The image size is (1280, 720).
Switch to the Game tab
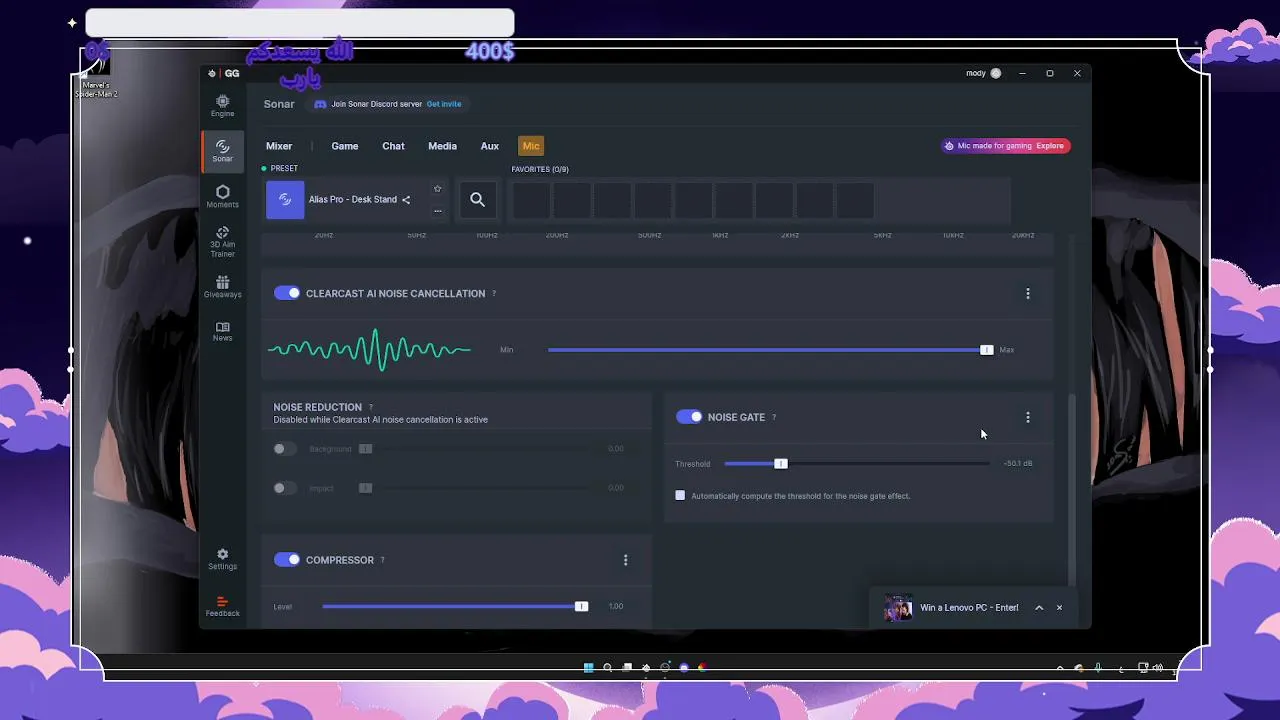click(x=345, y=146)
